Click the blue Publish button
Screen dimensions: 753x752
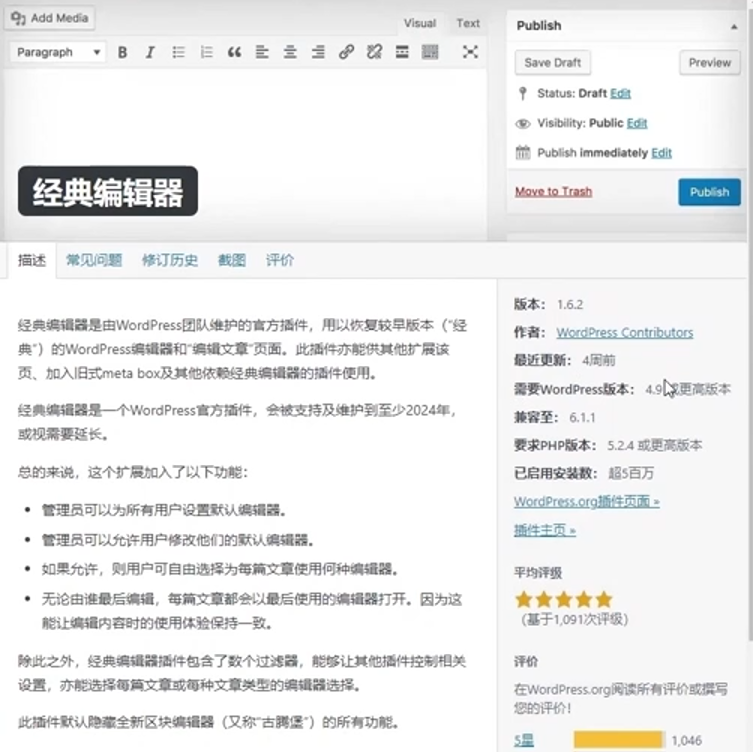pyautogui.click(x=709, y=192)
